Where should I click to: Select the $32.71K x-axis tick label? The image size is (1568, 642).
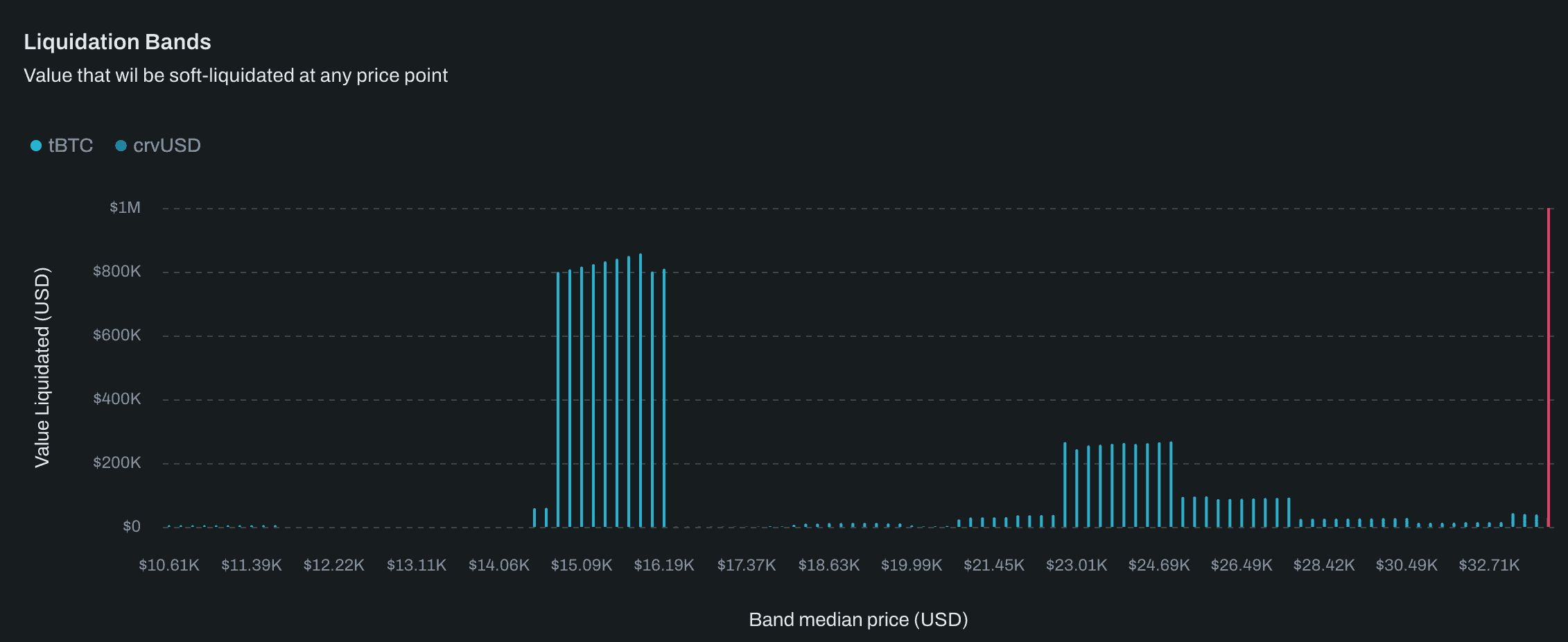click(1488, 565)
